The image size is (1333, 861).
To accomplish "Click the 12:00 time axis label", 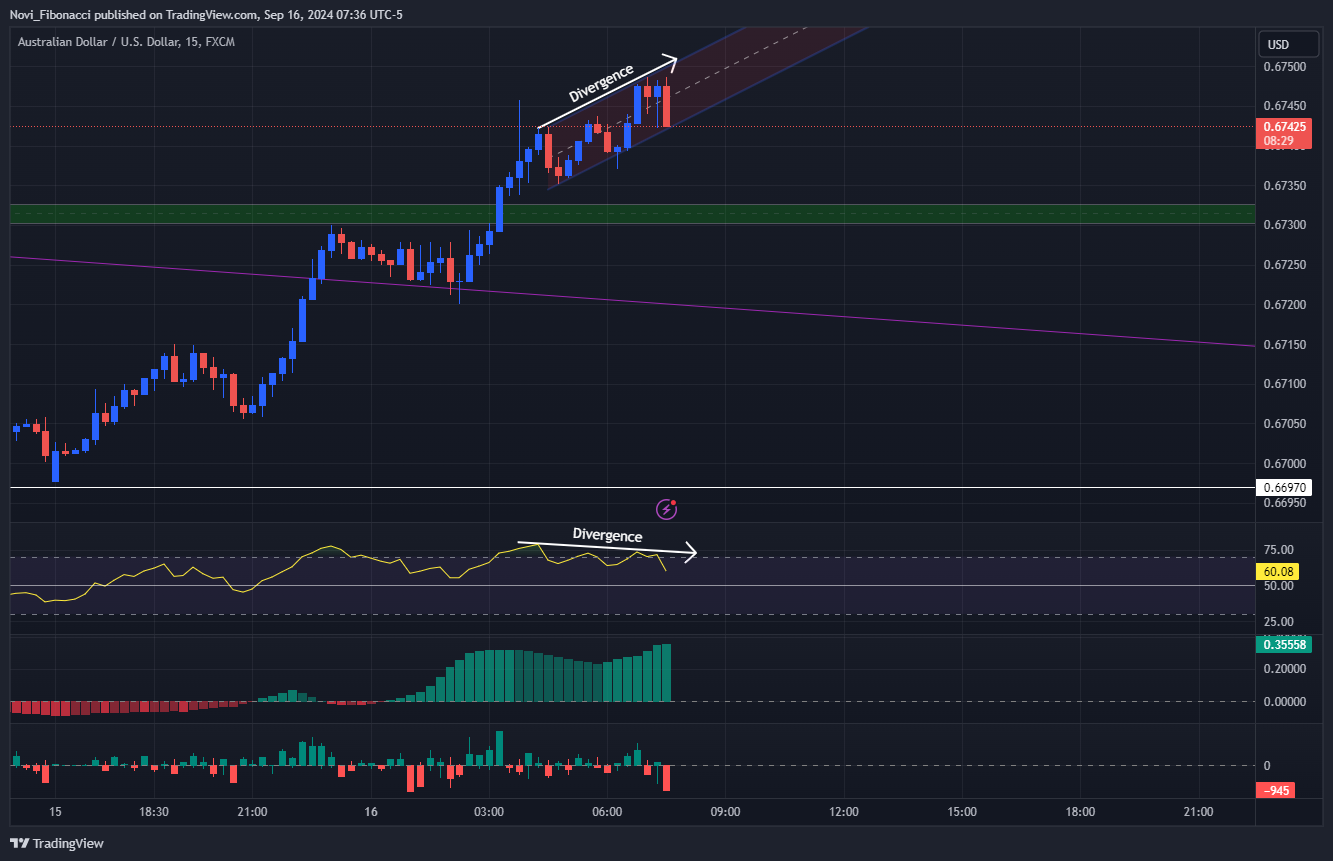I will (844, 811).
